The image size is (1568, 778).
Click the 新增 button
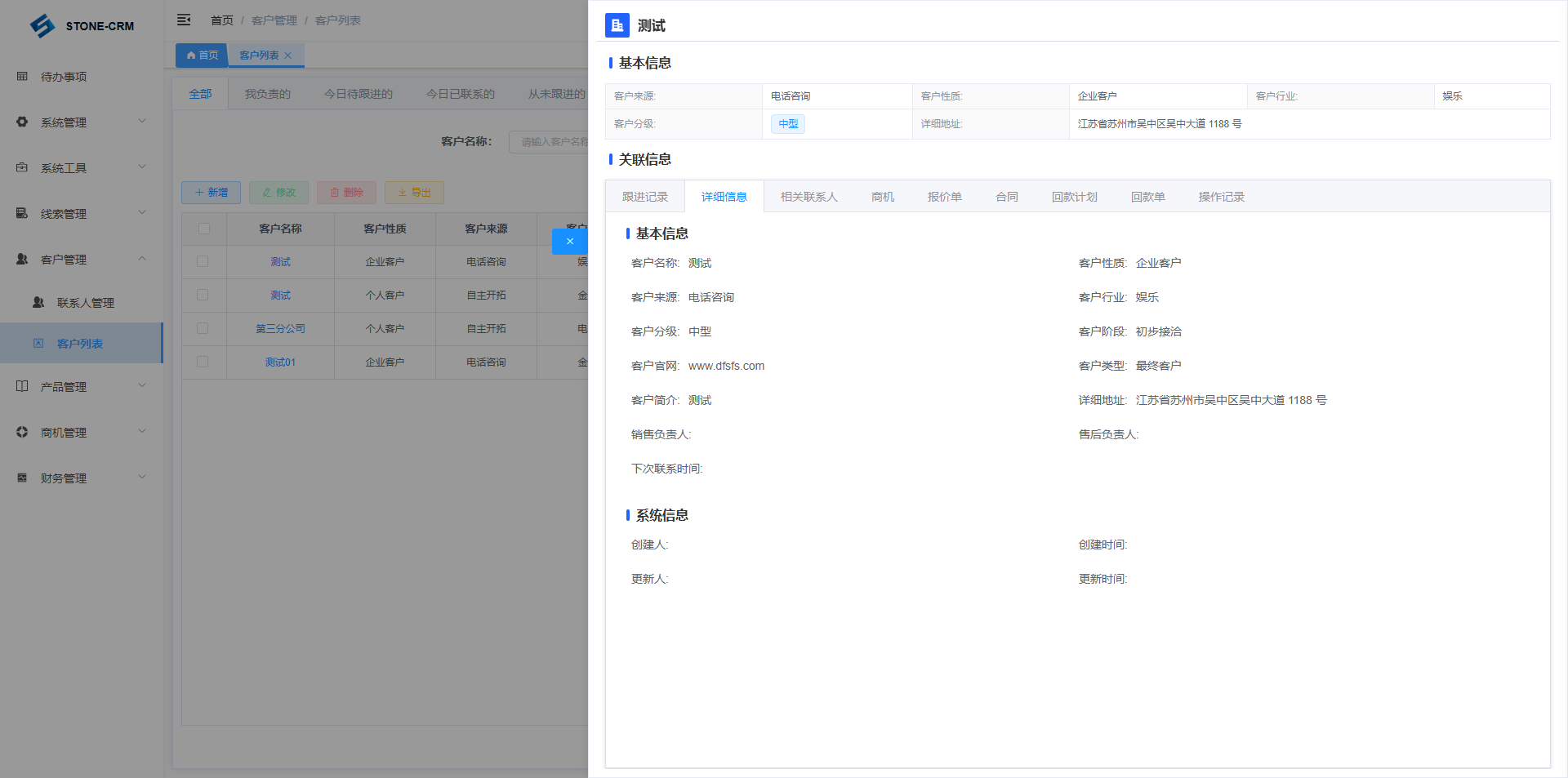click(x=211, y=193)
